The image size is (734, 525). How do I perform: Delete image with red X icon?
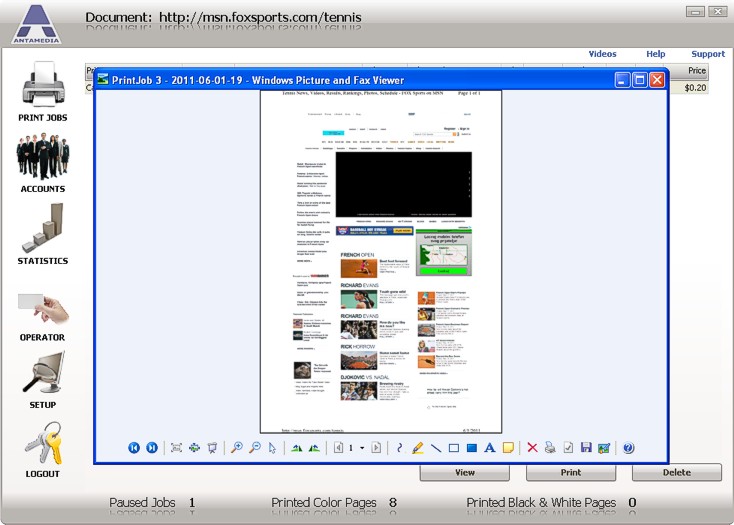pos(532,448)
